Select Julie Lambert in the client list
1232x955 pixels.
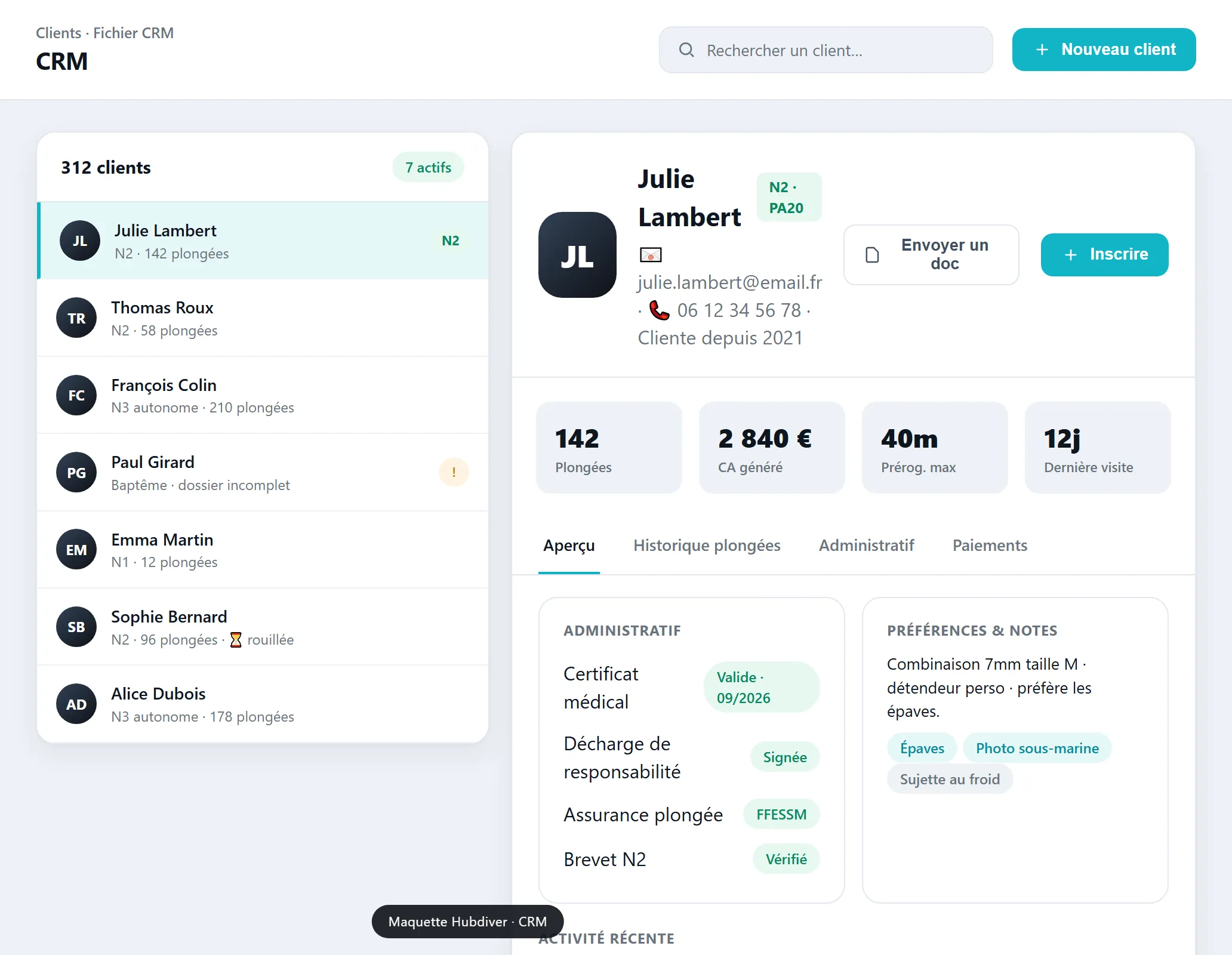point(263,241)
